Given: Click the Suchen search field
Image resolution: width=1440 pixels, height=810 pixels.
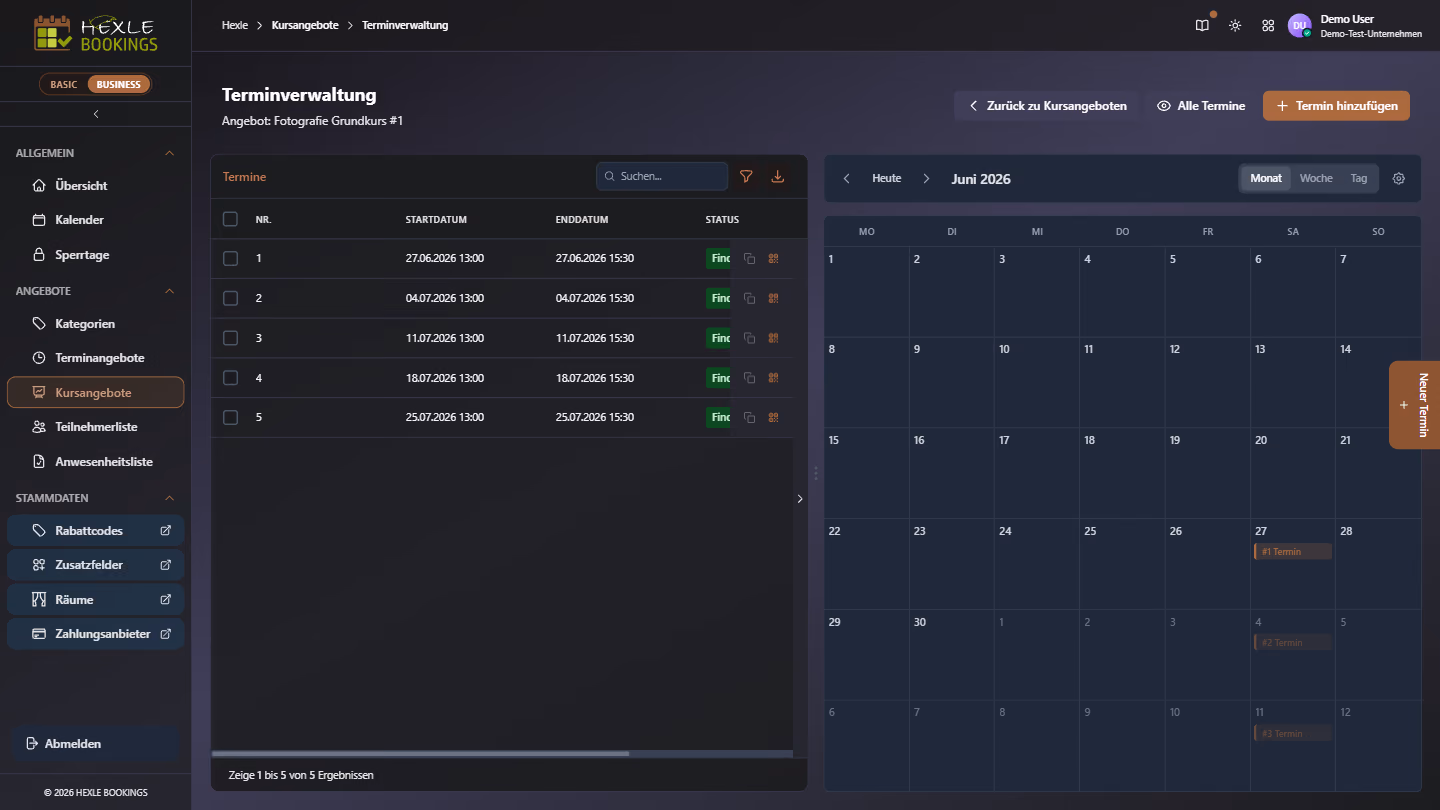Looking at the screenshot, I should click(662, 176).
